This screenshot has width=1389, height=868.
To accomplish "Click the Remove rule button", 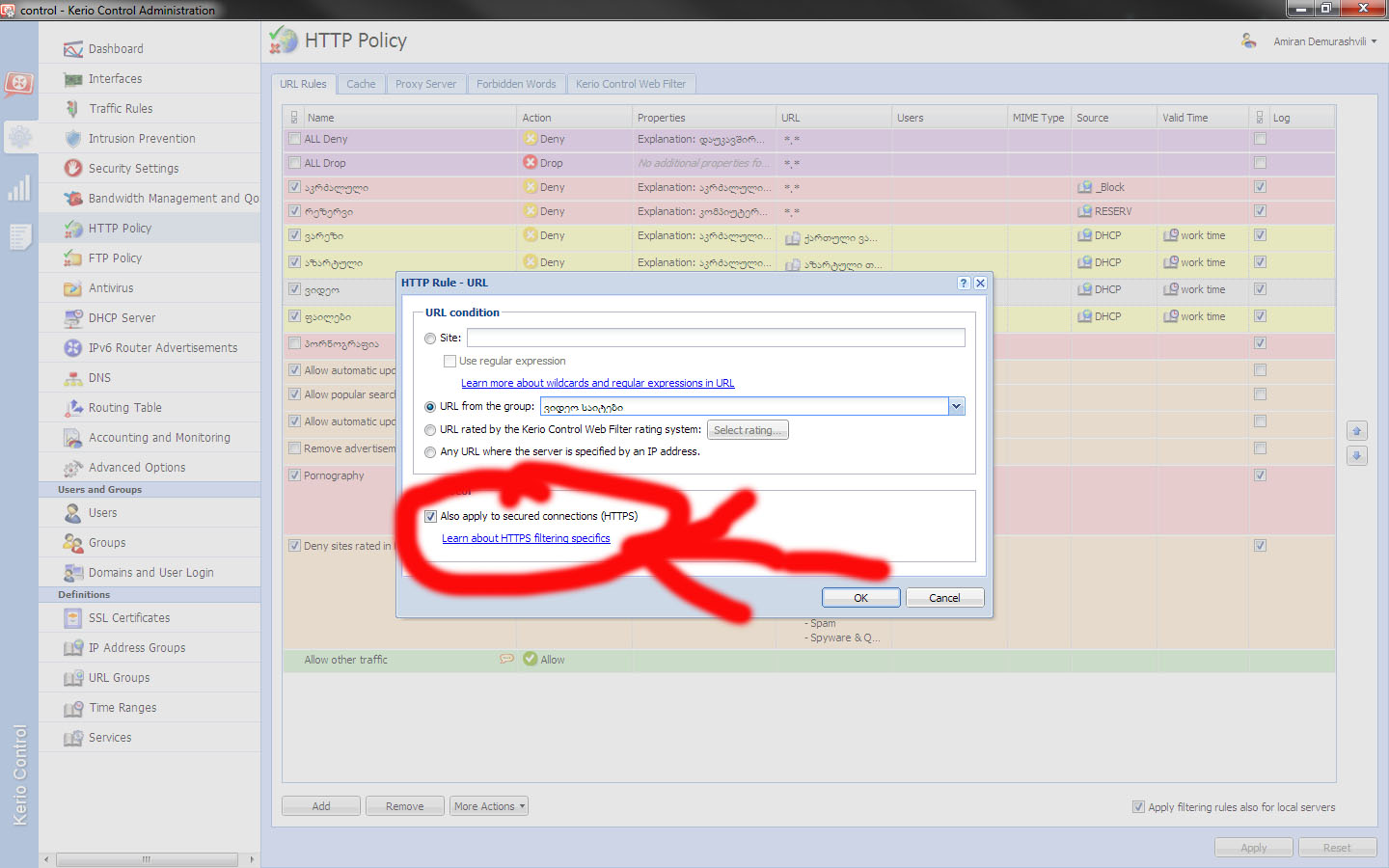I will (x=405, y=806).
